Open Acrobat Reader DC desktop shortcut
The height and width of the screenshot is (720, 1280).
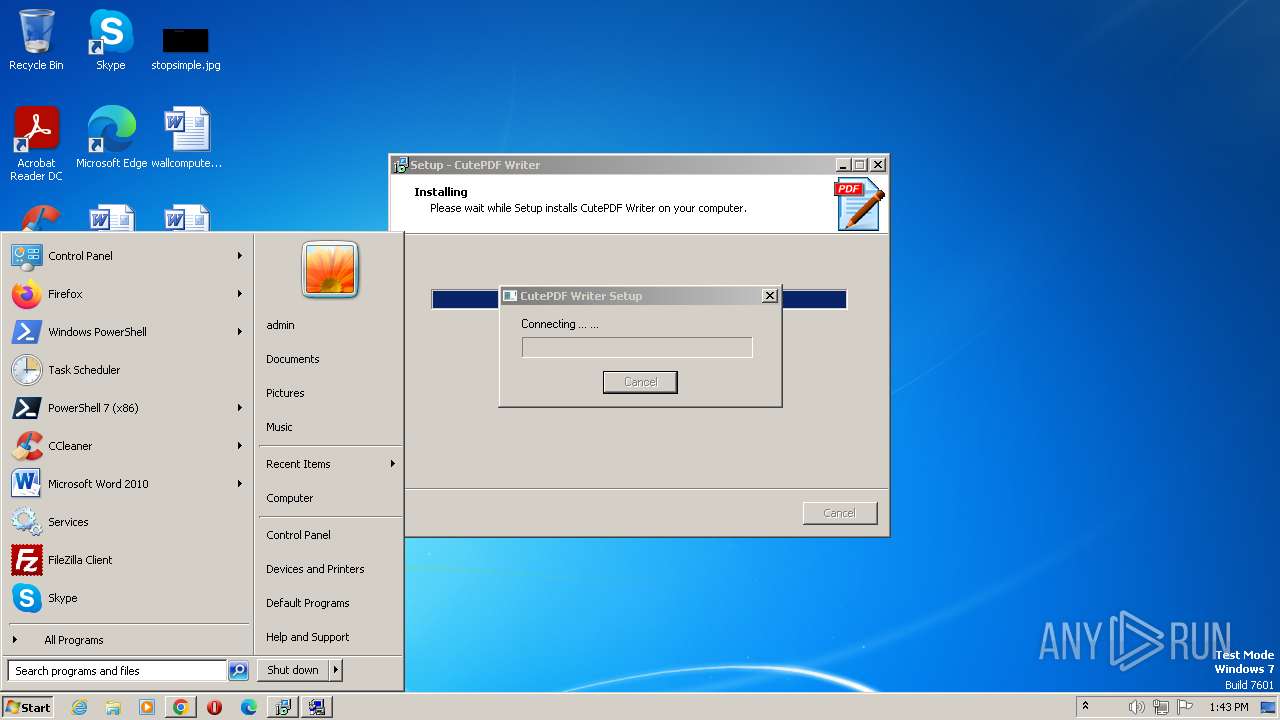pyautogui.click(x=36, y=144)
